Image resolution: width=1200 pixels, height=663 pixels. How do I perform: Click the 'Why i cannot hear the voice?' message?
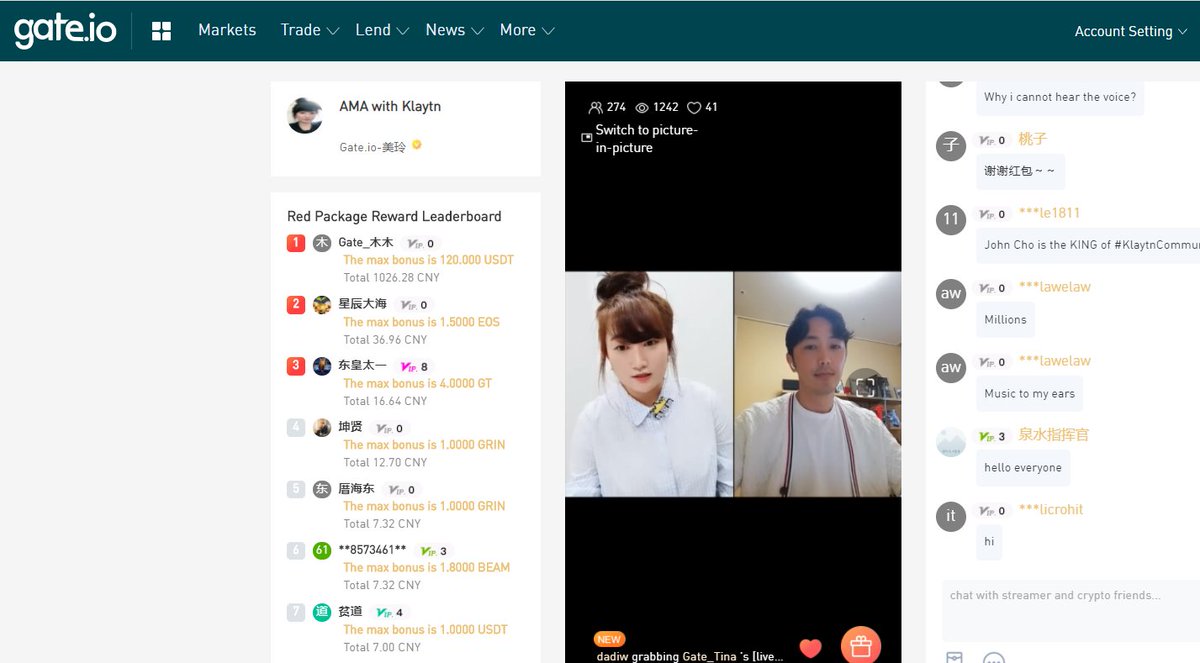coord(1060,97)
